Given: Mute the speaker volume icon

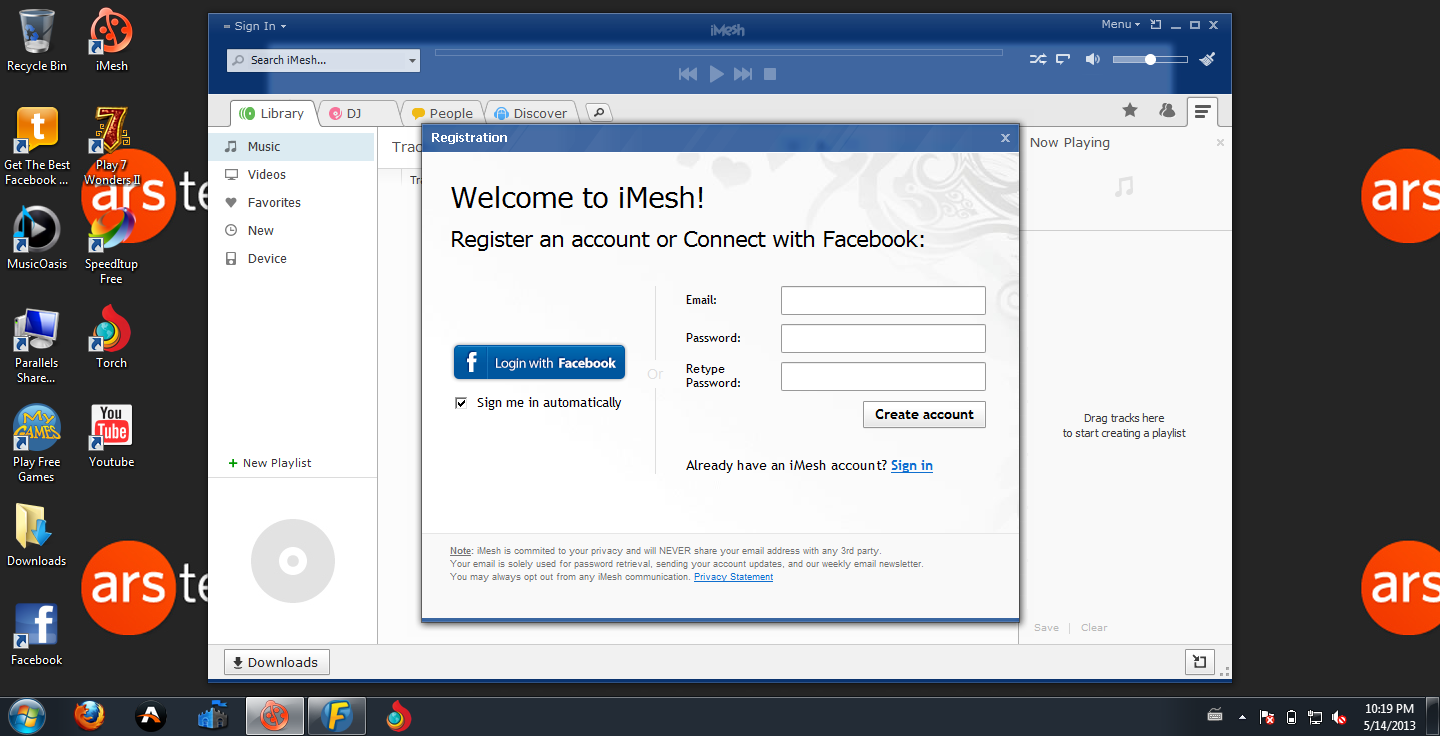Looking at the screenshot, I should [x=1093, y=60].
